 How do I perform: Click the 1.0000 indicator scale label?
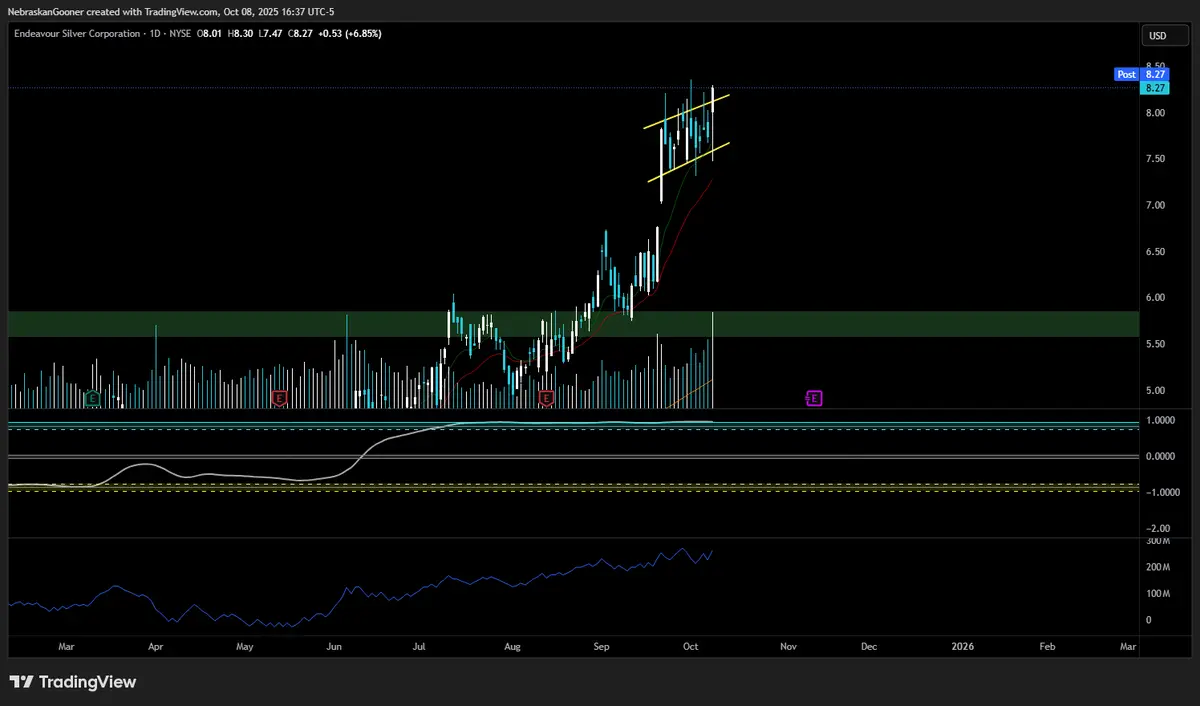pos(1158,421)
